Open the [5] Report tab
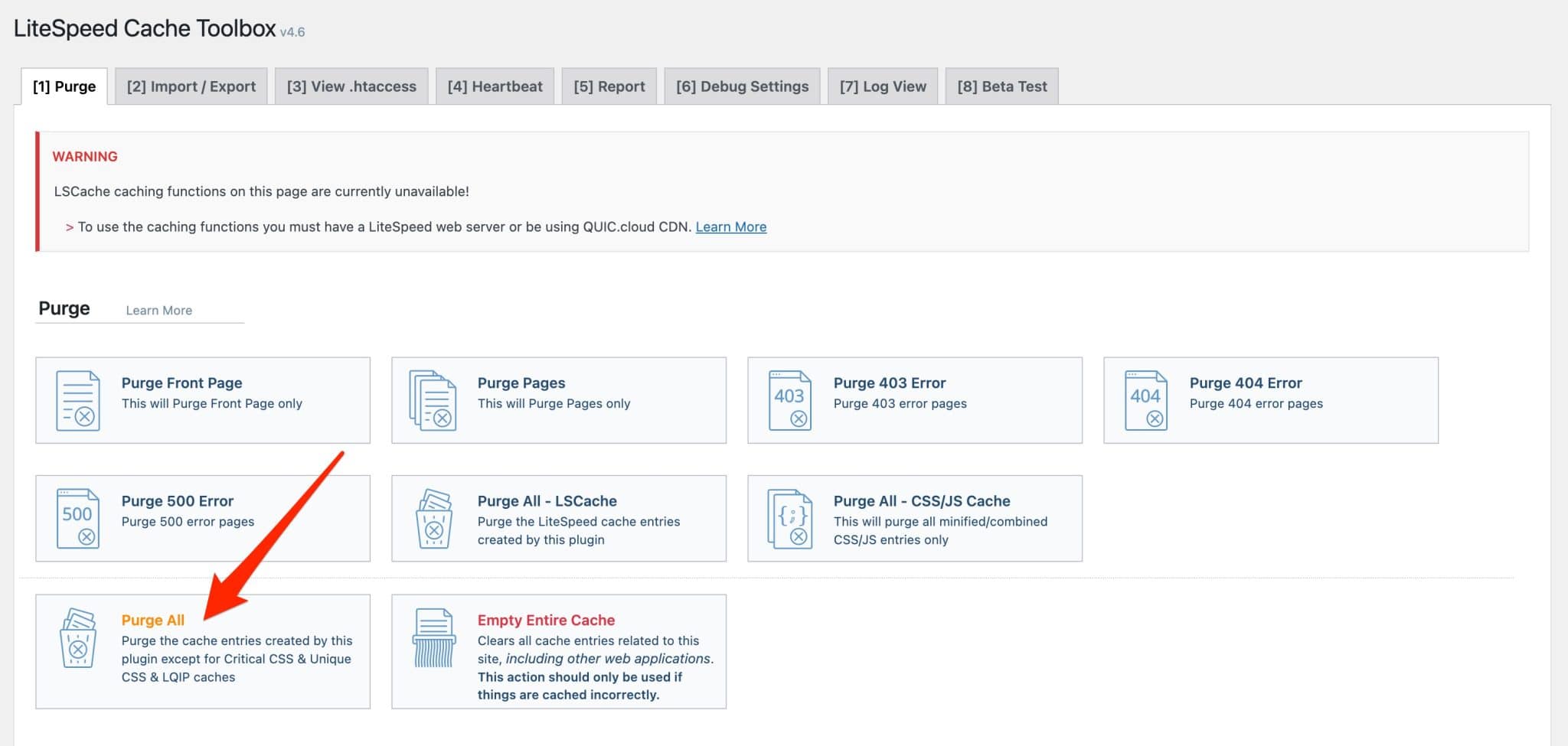The width and height of the screenshot is (1568, 746). click(x=609, y=86)
